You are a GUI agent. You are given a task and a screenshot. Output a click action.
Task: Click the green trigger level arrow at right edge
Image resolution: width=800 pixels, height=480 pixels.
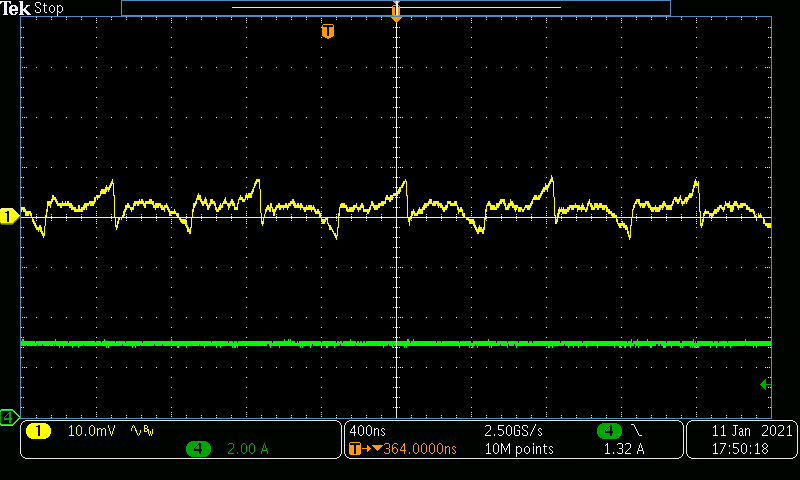(x=765, y=384)
